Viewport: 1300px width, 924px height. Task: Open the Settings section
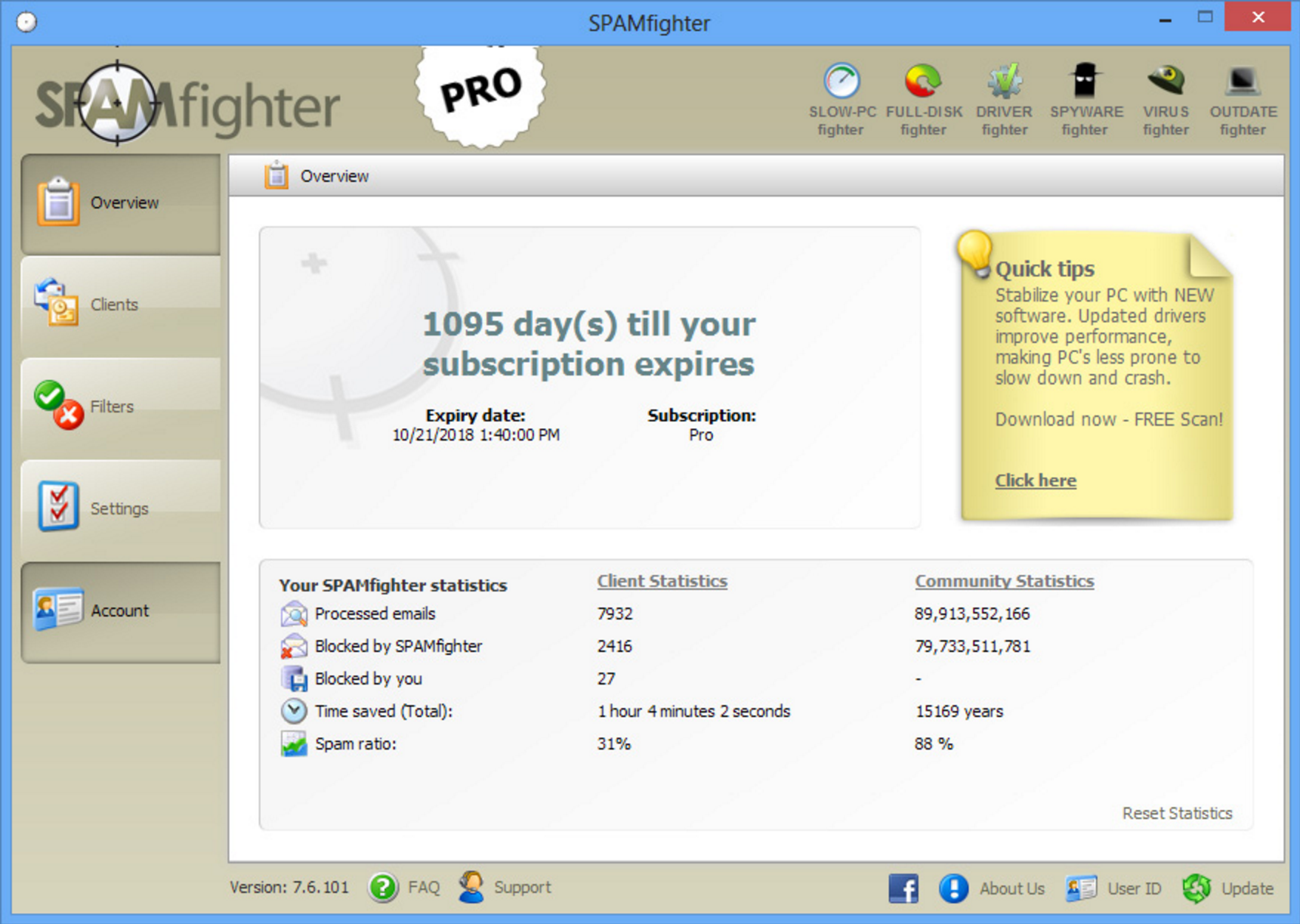pyautogui.click(x=121, y=509)
